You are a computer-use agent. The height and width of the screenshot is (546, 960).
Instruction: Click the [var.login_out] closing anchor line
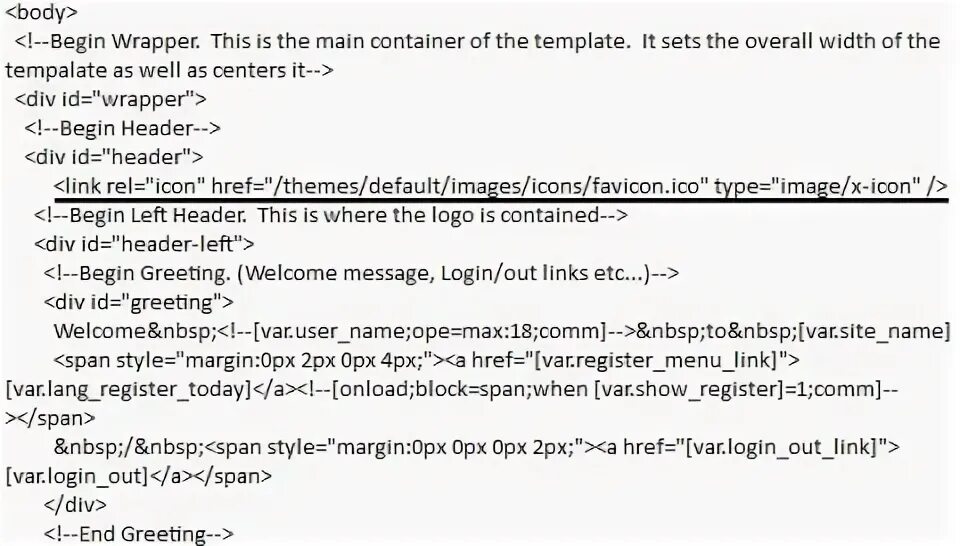(x=139, y=476)
